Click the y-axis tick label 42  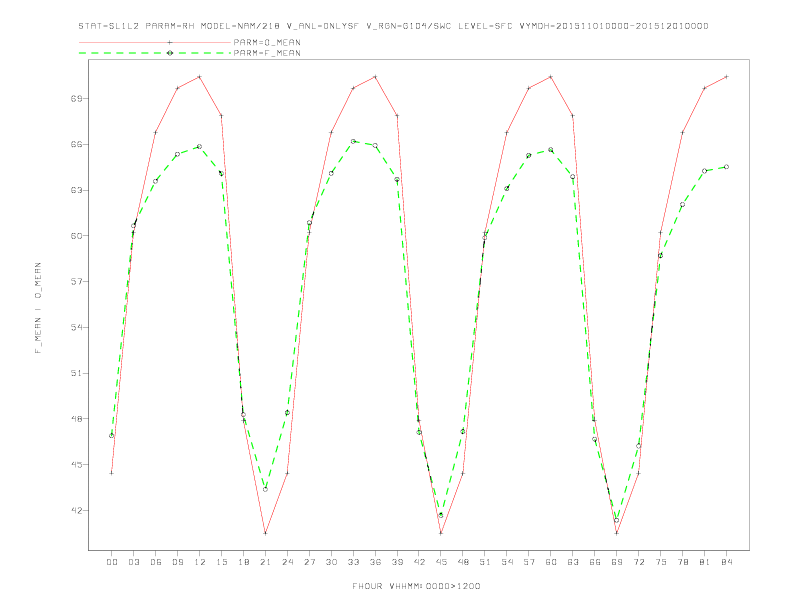coord(76,511)
